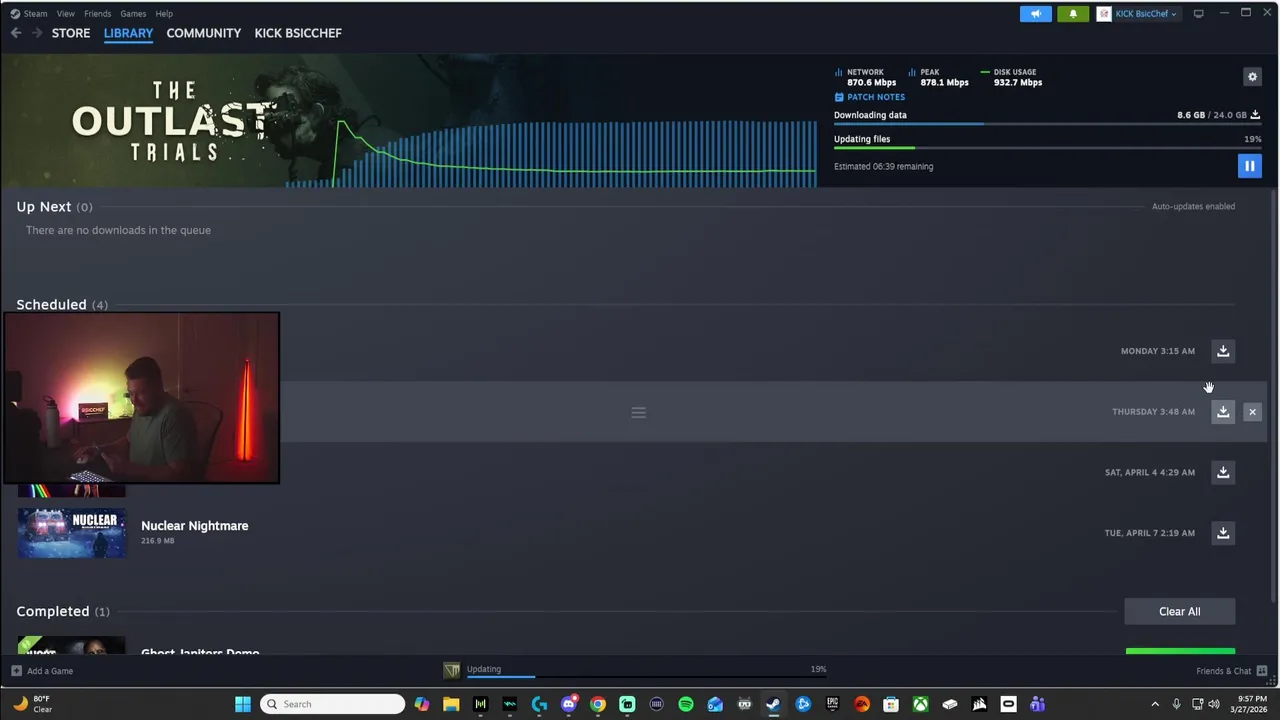The height and width of the screenshot is (720, 1280).
Task: Click the Completed section header
Action: coord(63,611)
